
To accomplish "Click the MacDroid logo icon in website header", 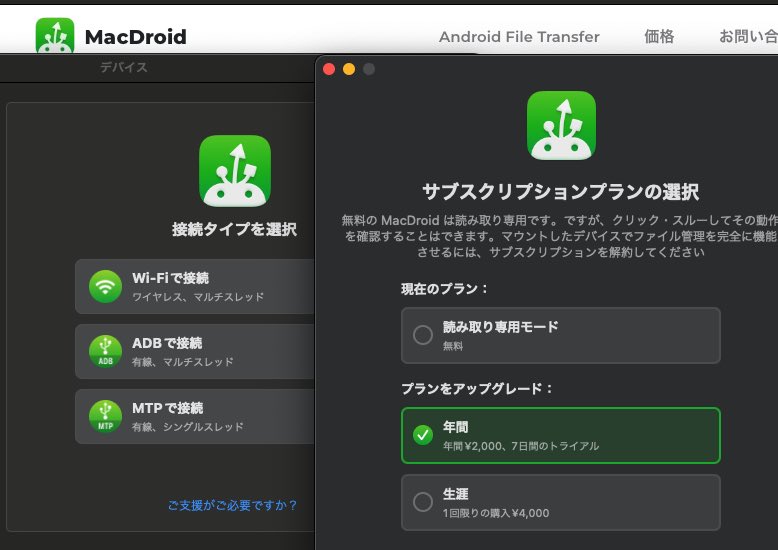I will (55, 35).
